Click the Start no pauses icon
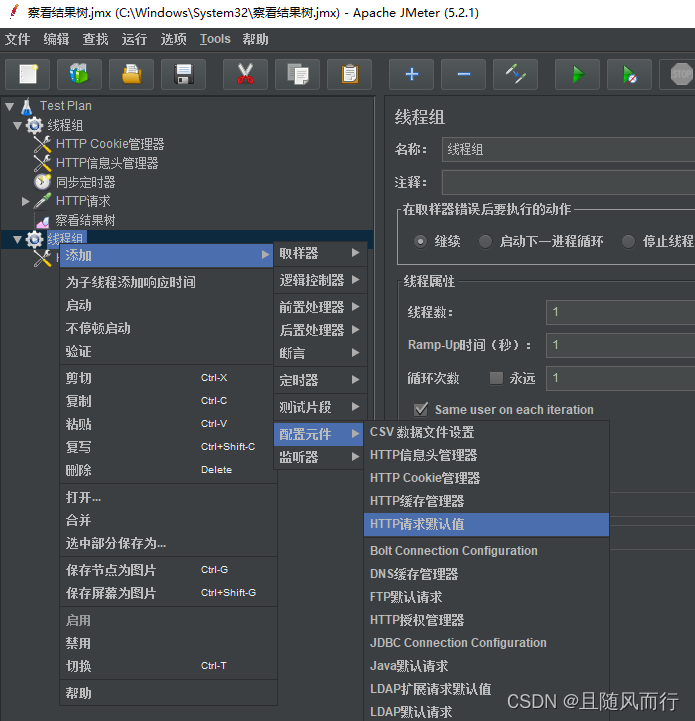Image resolution: width=695 pixels, height=721 pixels. (x=630, y=74)
